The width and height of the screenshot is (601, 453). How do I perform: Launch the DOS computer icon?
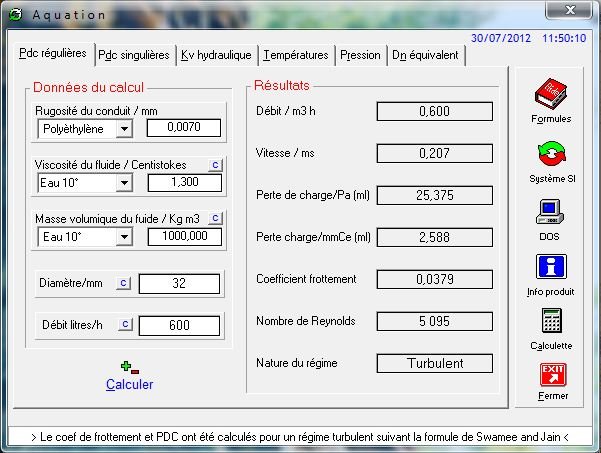(x=551, y=212)
